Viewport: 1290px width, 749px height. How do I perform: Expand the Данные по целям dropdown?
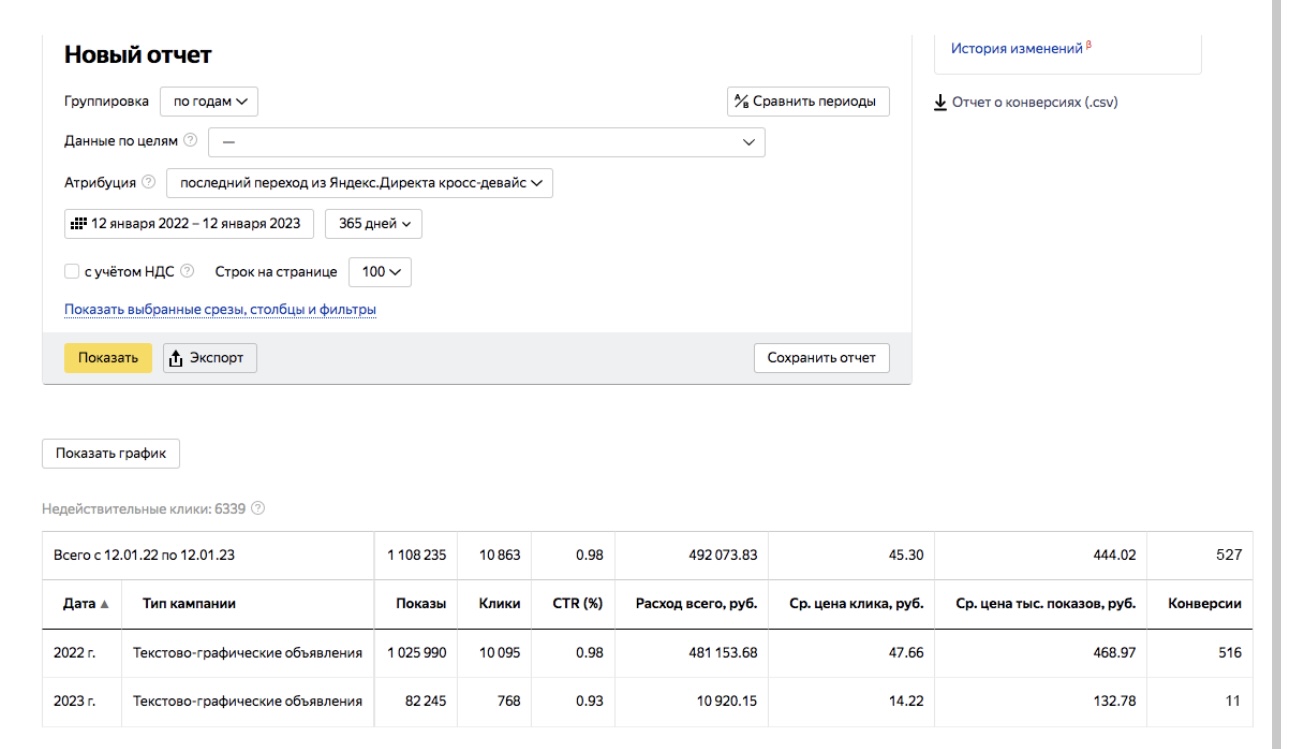[x=486, y=142]
